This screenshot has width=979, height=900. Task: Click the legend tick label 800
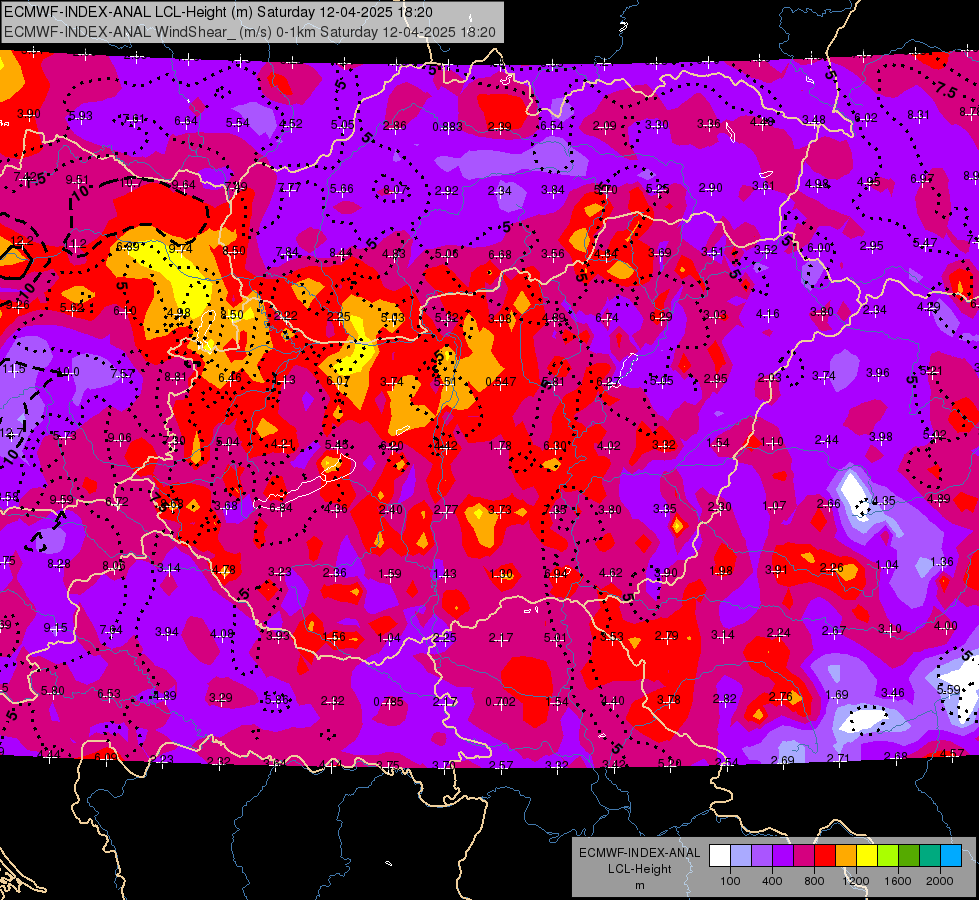(x=814, y=881)
